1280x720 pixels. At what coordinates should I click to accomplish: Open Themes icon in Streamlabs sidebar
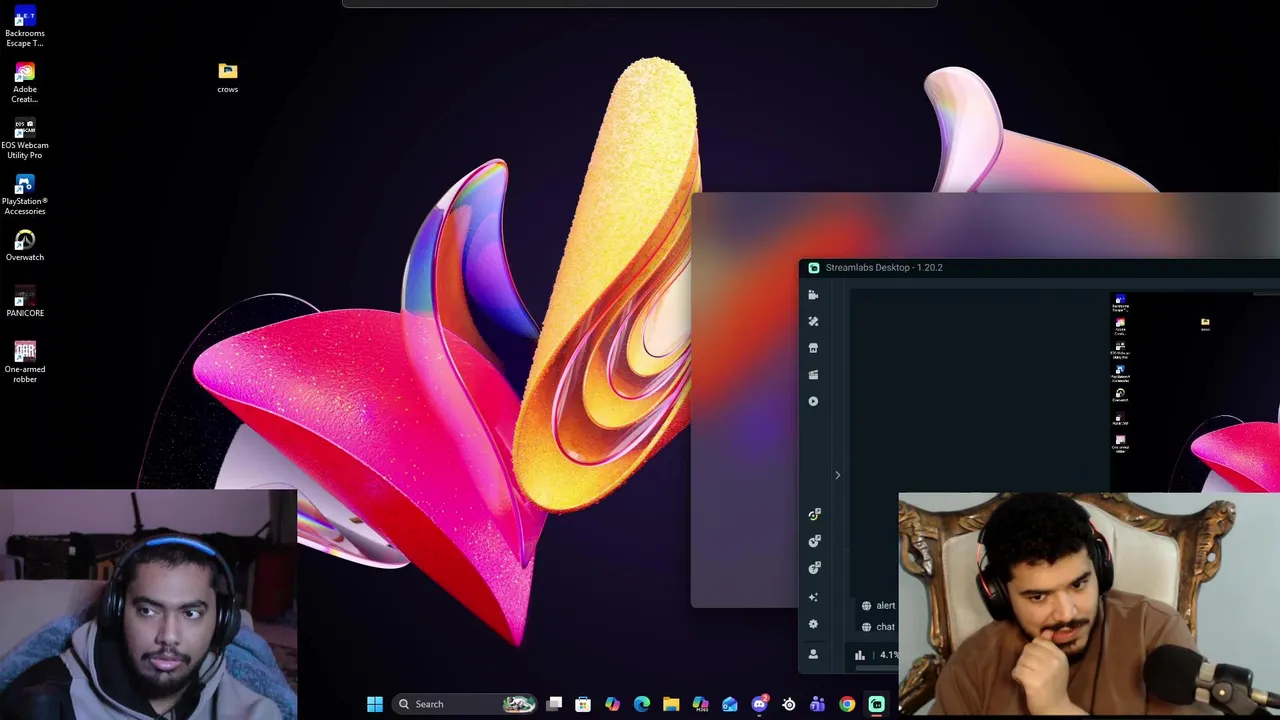[813, 321]
